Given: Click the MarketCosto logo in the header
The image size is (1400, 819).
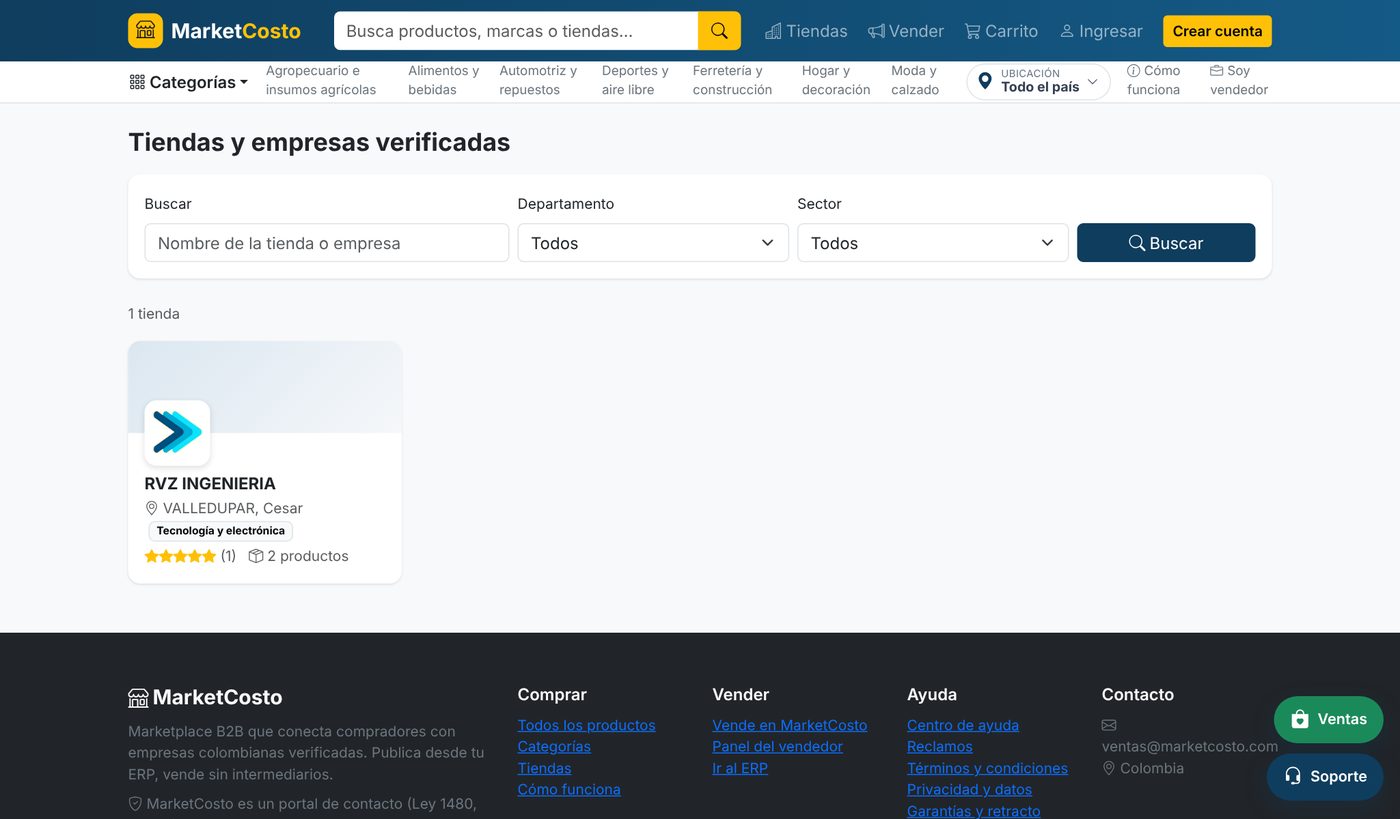Looking at the screenshot, I should (x=214, y=31).
